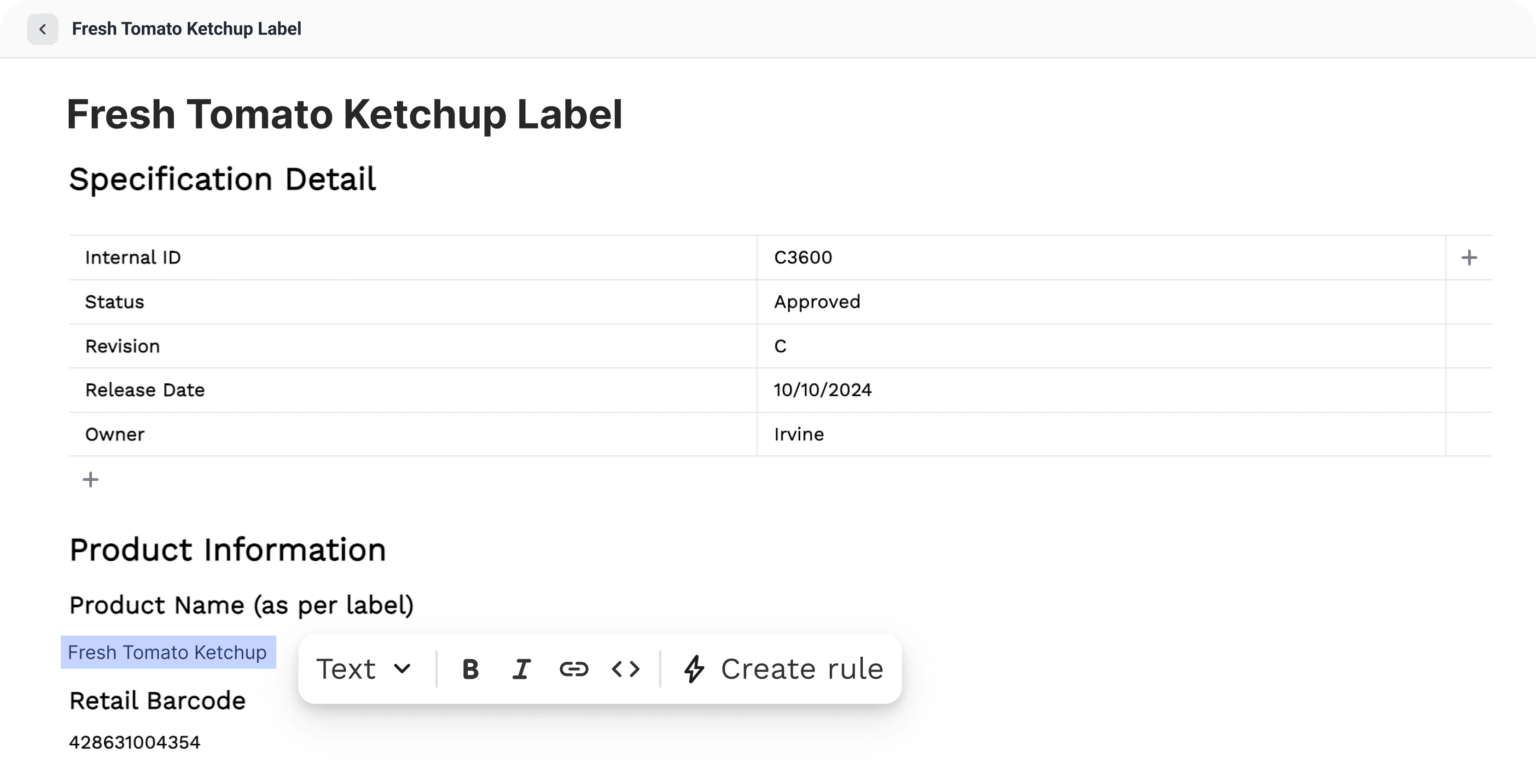This screenshot has width=1536, height=782.
Task: Format selection as inline code
Action: [626, 669]
